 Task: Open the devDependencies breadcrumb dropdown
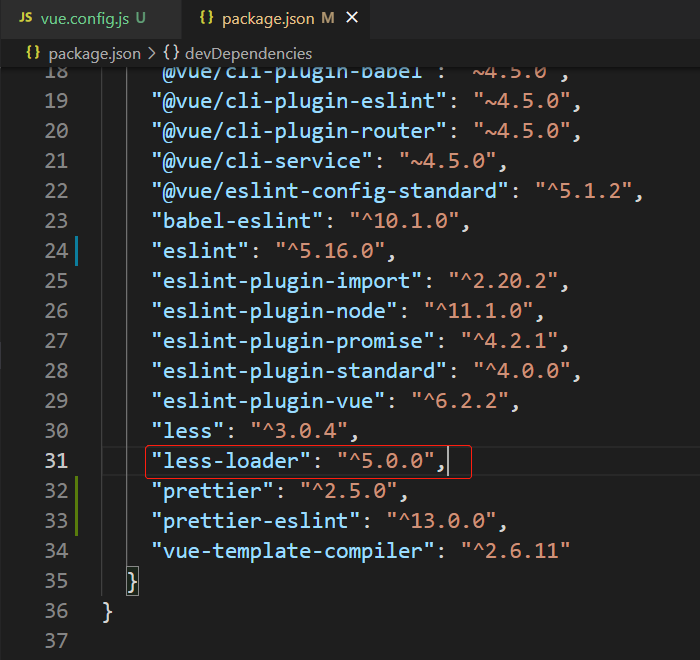248,53
